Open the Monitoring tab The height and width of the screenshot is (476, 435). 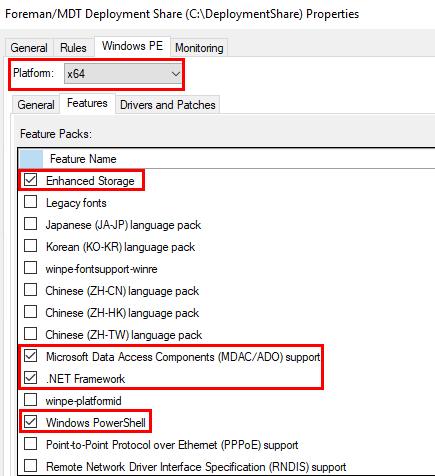[x=199, y=48]
